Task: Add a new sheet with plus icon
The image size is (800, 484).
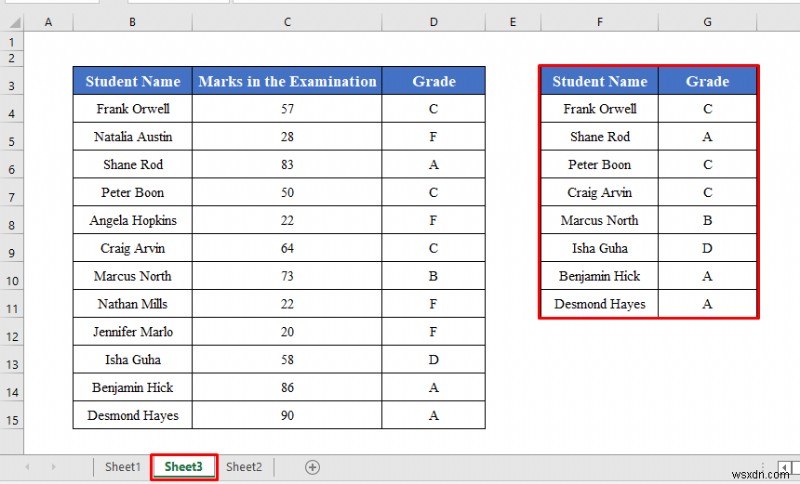Action: (x=312, y=467)
